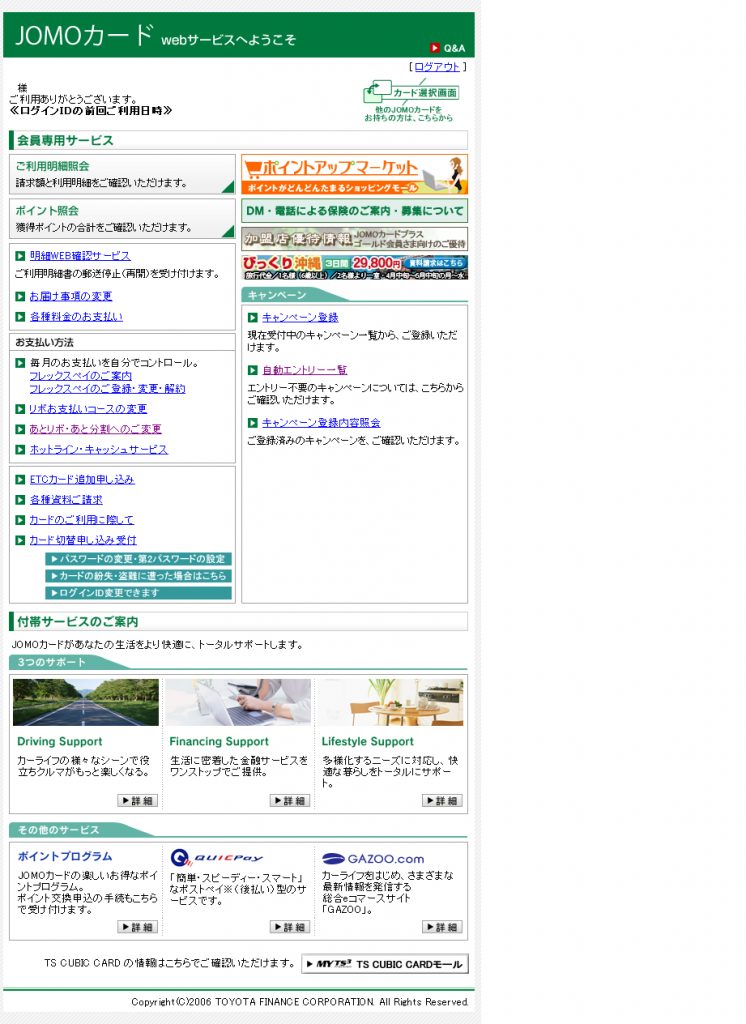Click the Q&A icon in header
Viewport: 746px width, 1024px height.
tap(447, 47)
